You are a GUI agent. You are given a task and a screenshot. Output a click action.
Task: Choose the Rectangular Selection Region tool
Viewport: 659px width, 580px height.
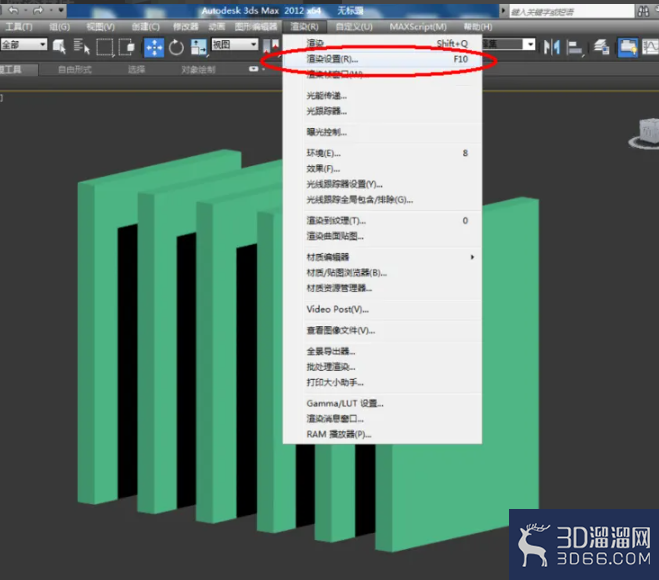105,47
